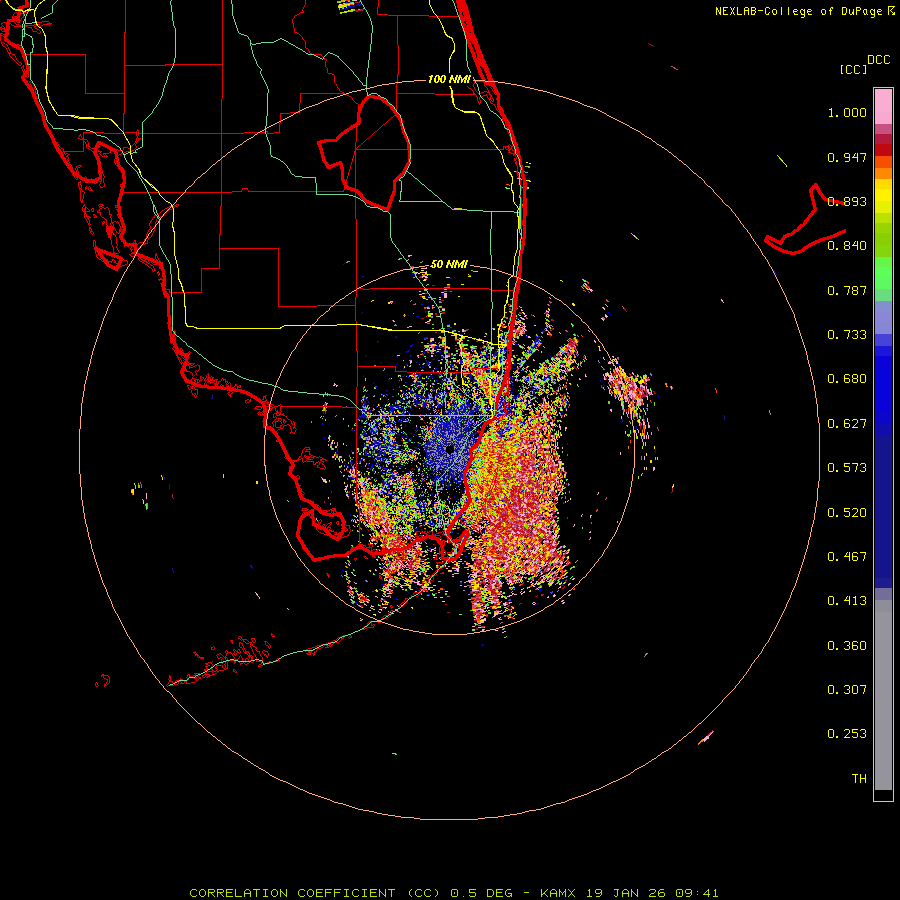Click the 0.680 scale value
900x900 pixels.
tap(847, 379)
